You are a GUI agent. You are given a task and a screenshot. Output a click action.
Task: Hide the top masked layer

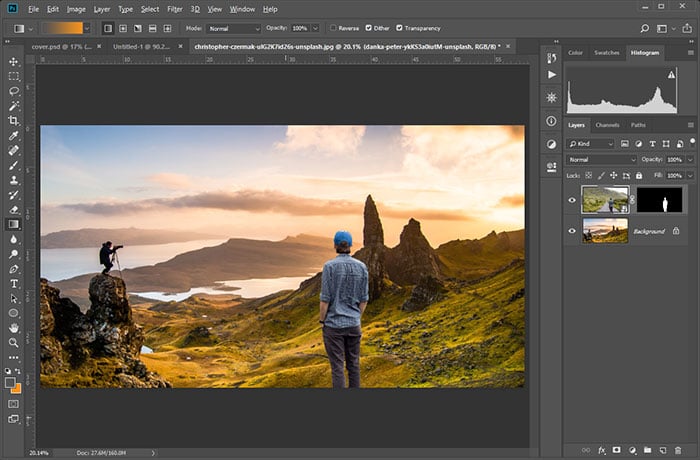pos(572,200)
